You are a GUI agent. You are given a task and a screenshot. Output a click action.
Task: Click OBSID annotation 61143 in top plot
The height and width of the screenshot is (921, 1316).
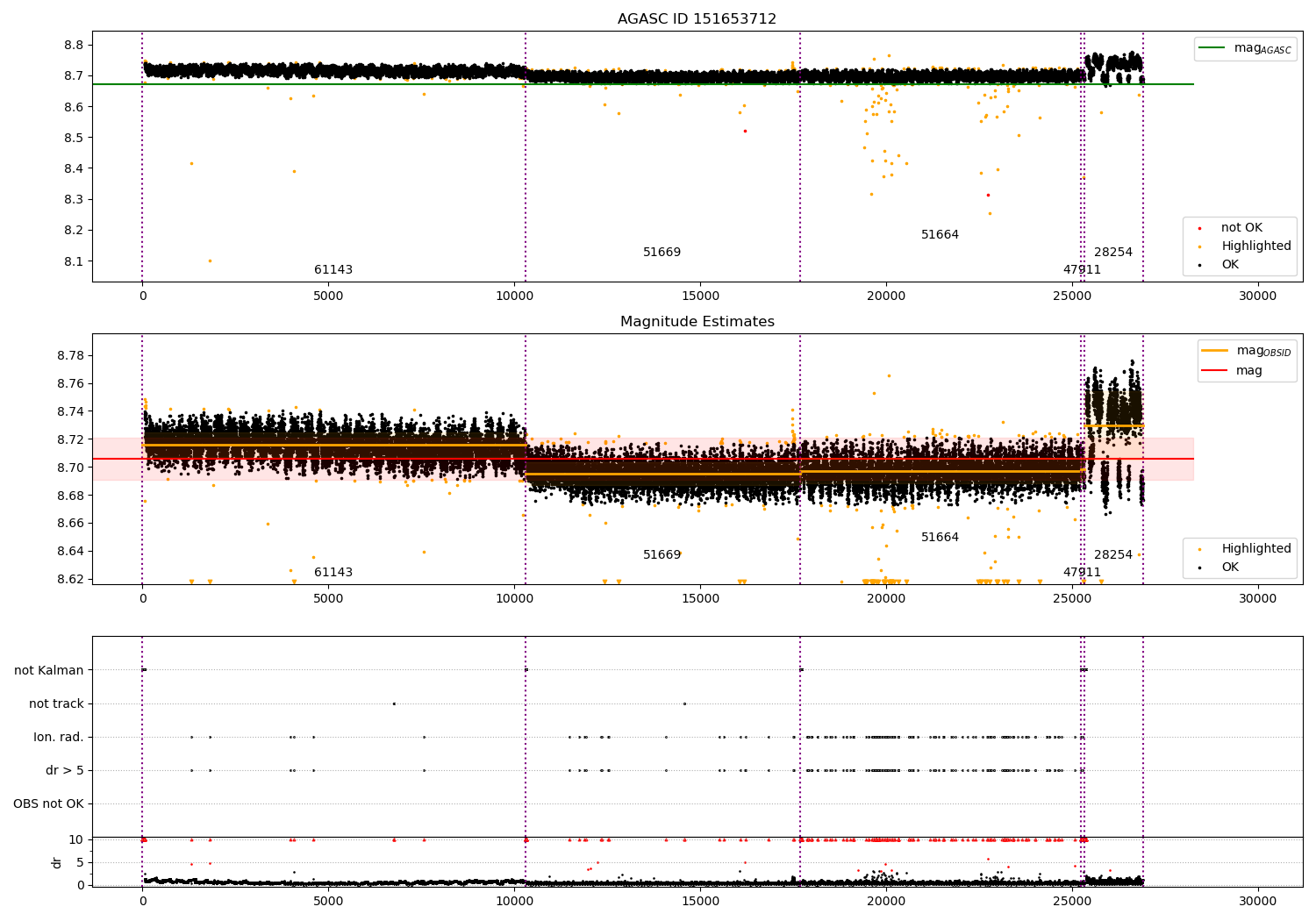[x=333, y=270]
